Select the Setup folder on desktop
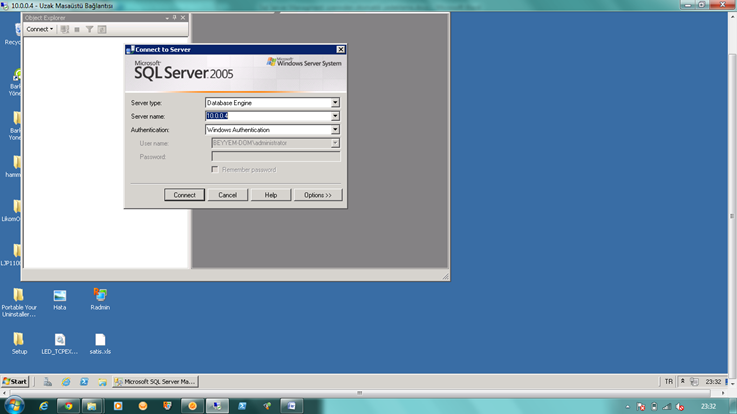 (19, 343)
